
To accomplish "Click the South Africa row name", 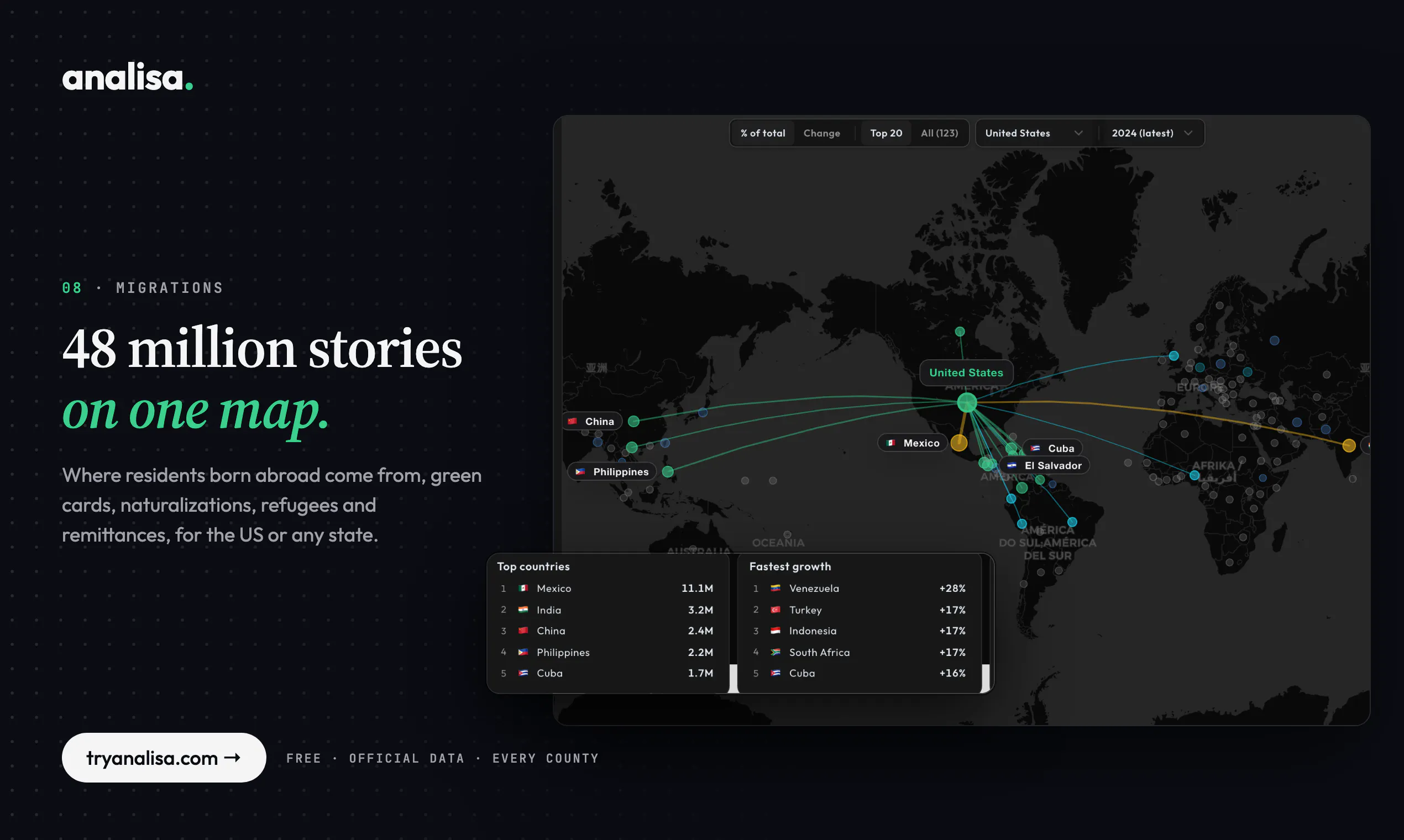I will pos(819,652).
